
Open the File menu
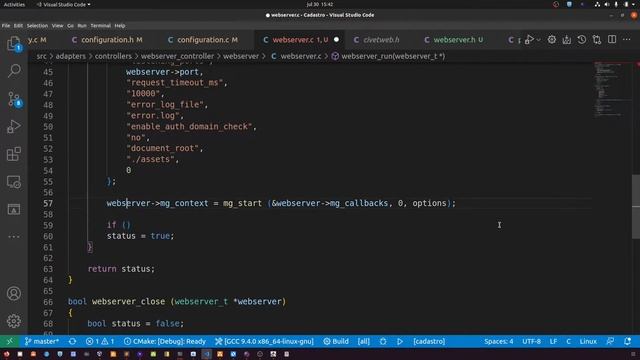[x=6, y=25]
